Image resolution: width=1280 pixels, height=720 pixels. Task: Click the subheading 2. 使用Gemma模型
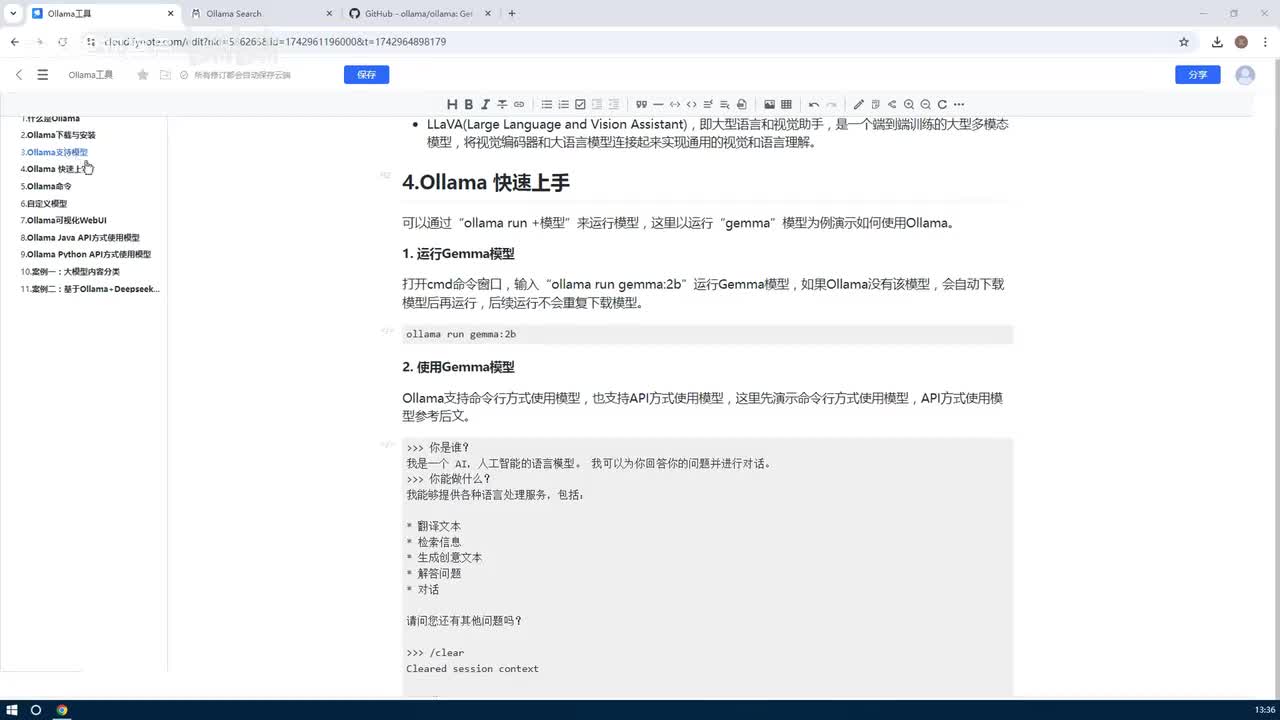click(458, 367)
